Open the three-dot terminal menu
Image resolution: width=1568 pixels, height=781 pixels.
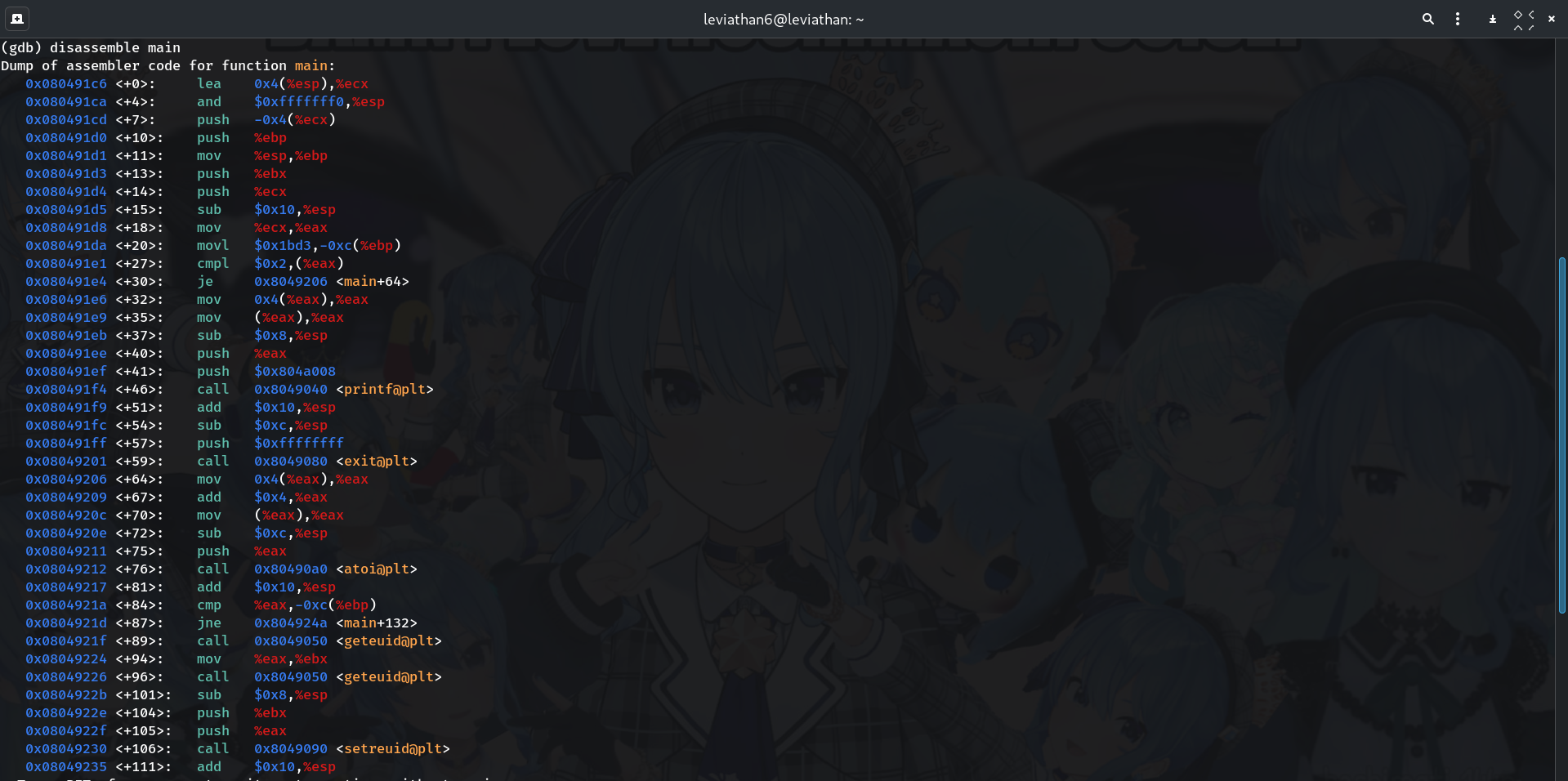click(x=1458, y=19)
